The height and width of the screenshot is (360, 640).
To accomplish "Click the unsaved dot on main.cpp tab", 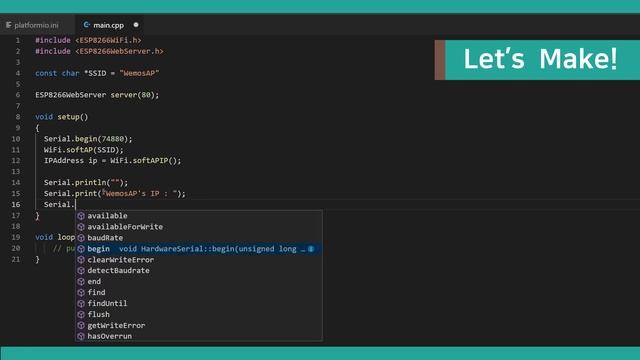I will point(136,25).
